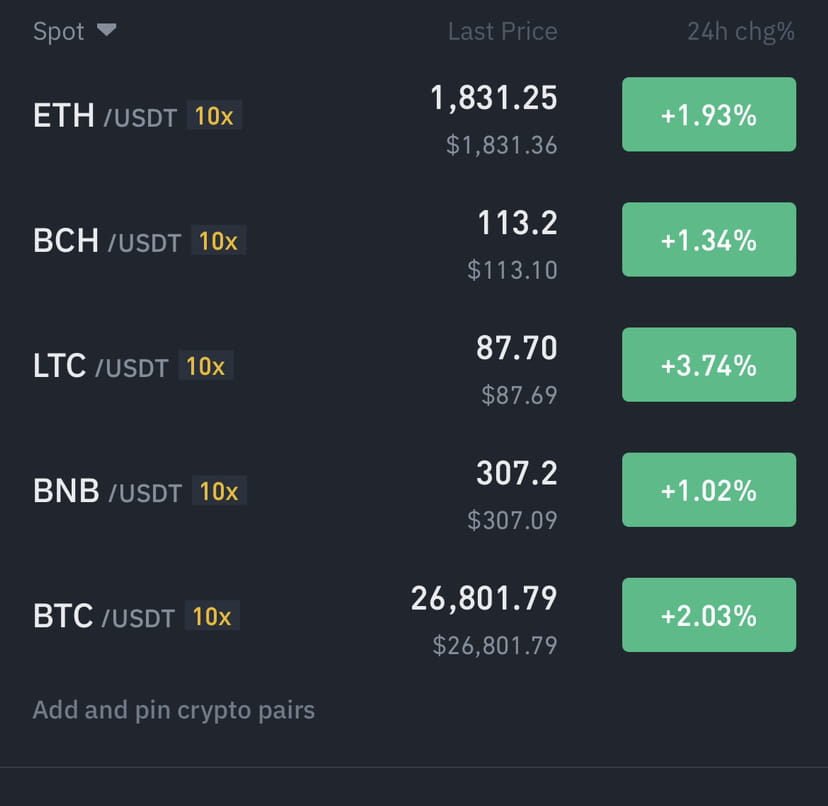Click the BTC ticker name
The height and width of the screenshot is (806, 828).
(x=65, y=616)
